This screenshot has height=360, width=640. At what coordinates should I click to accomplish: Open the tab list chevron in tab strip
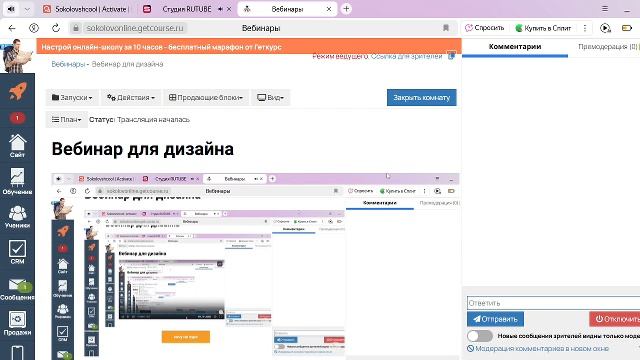(27, 9)
